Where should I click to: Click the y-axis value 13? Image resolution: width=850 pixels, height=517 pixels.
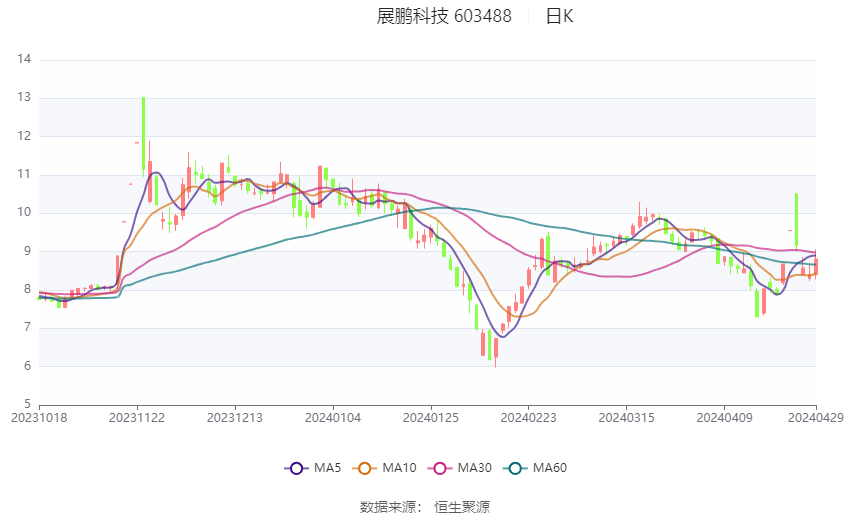click(x=24, y=98)
